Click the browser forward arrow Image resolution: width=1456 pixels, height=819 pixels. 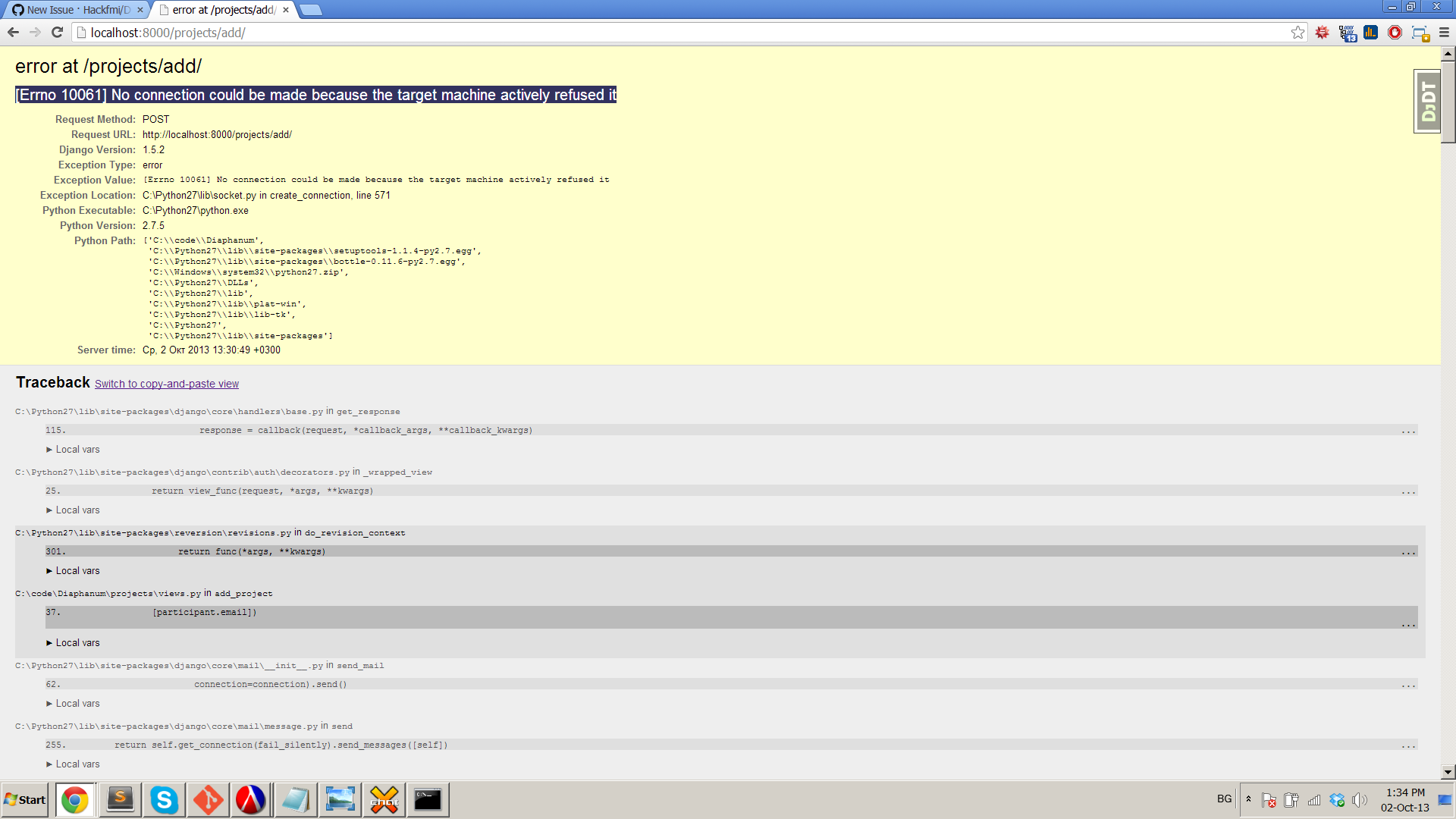coord(35,33)
